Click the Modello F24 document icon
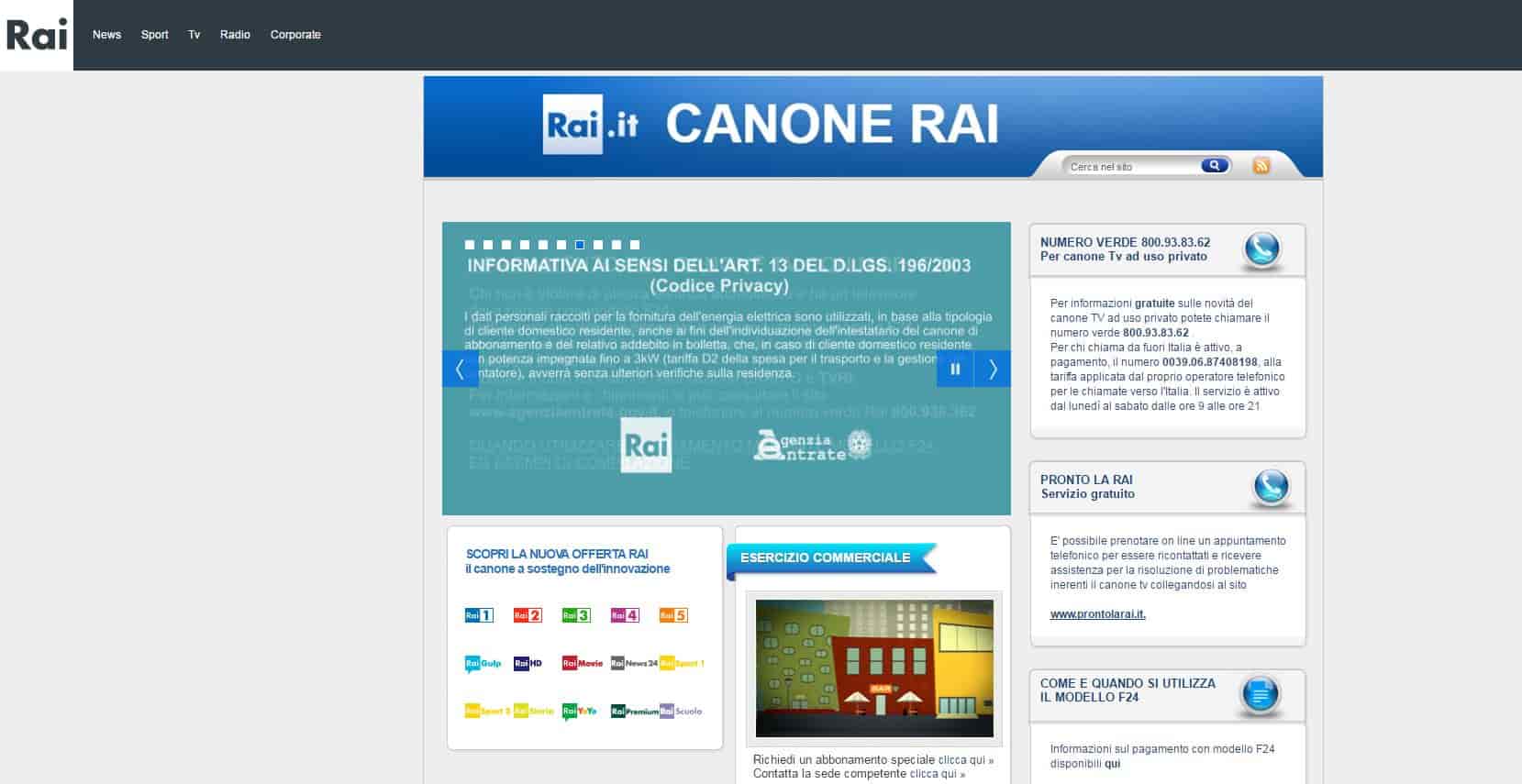Image resolution: width=1522 pixels, height=784 pixels. coord(1260,695)
